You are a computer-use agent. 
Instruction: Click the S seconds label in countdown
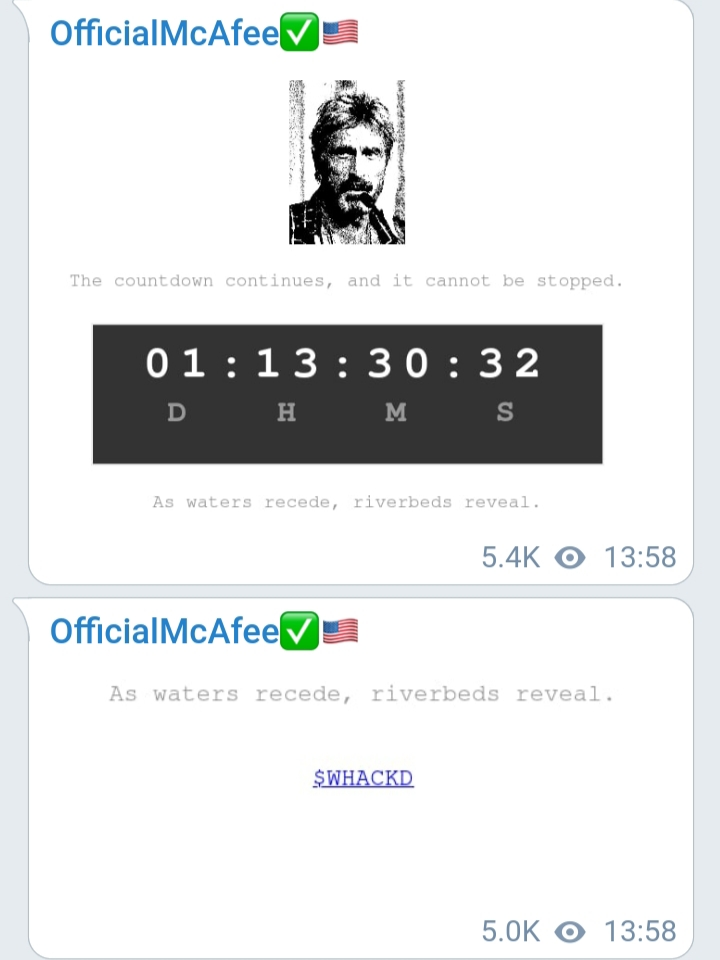click(x=505, y=412)
